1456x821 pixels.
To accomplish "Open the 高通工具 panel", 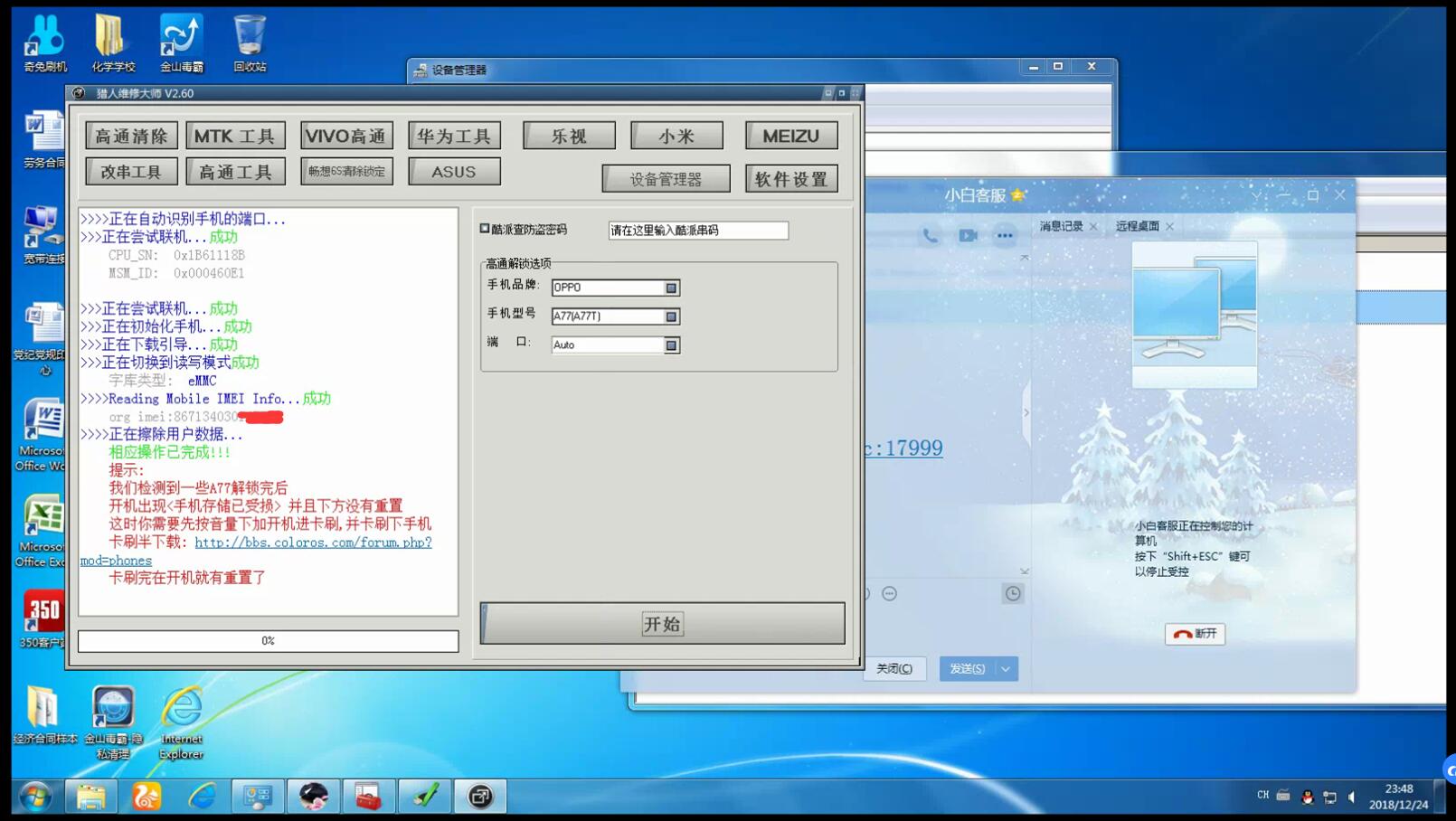I will click(x=235, y=172).
